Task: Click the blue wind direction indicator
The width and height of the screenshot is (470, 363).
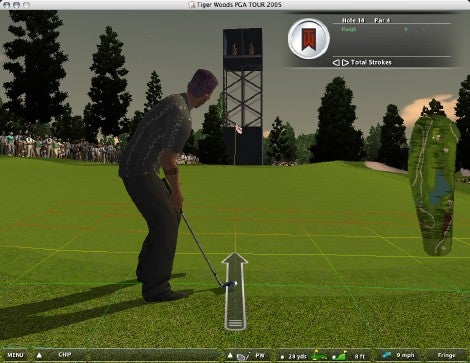Action: coord(387,355)
